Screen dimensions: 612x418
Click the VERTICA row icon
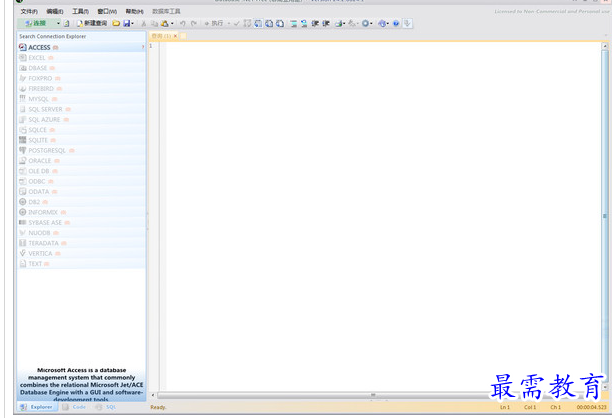pos(23,253)
